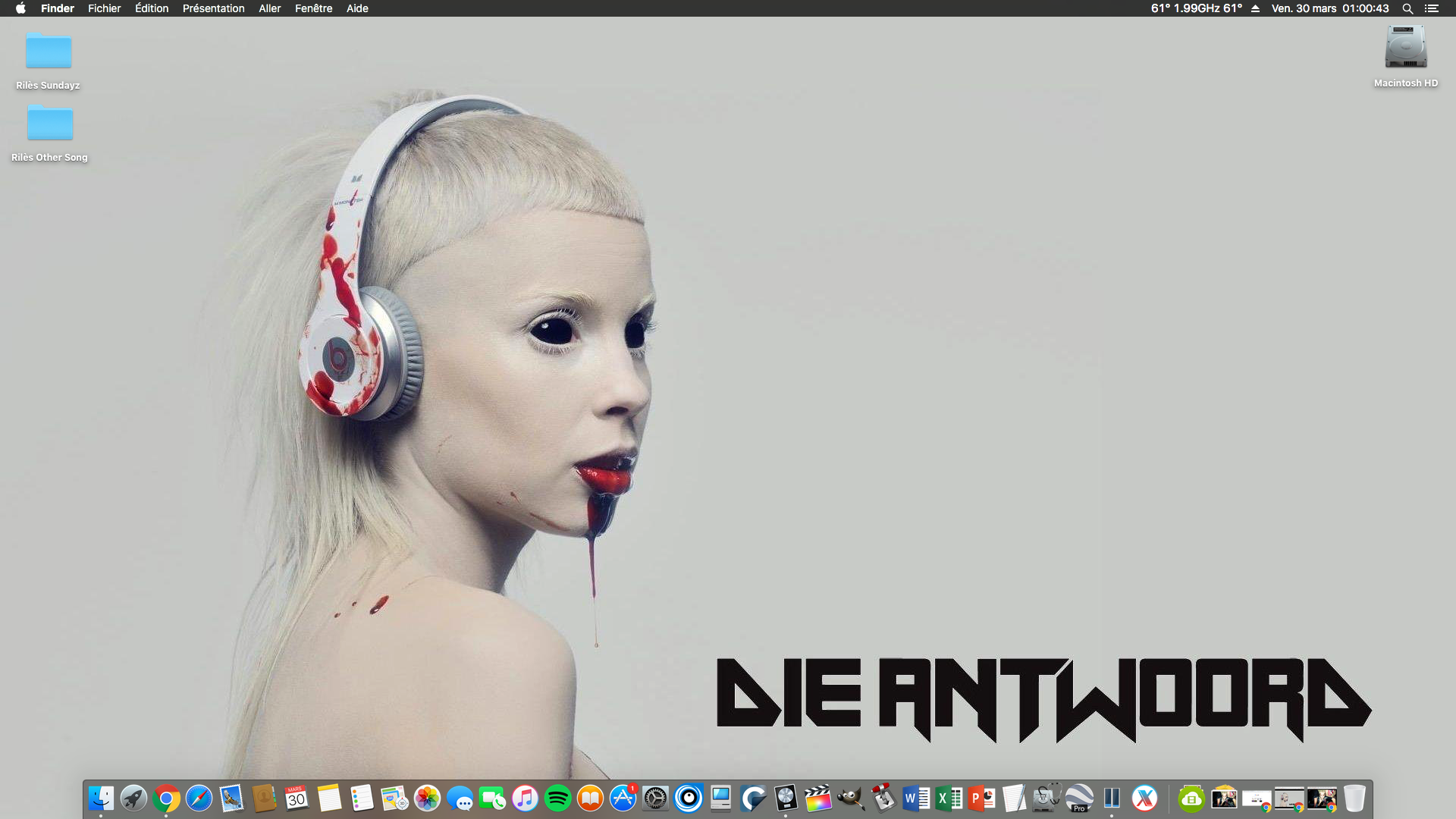The height and width of the screenshot is (819, 1456).
Task: Click the date and time in menu bar
Action: (1330, 8)
